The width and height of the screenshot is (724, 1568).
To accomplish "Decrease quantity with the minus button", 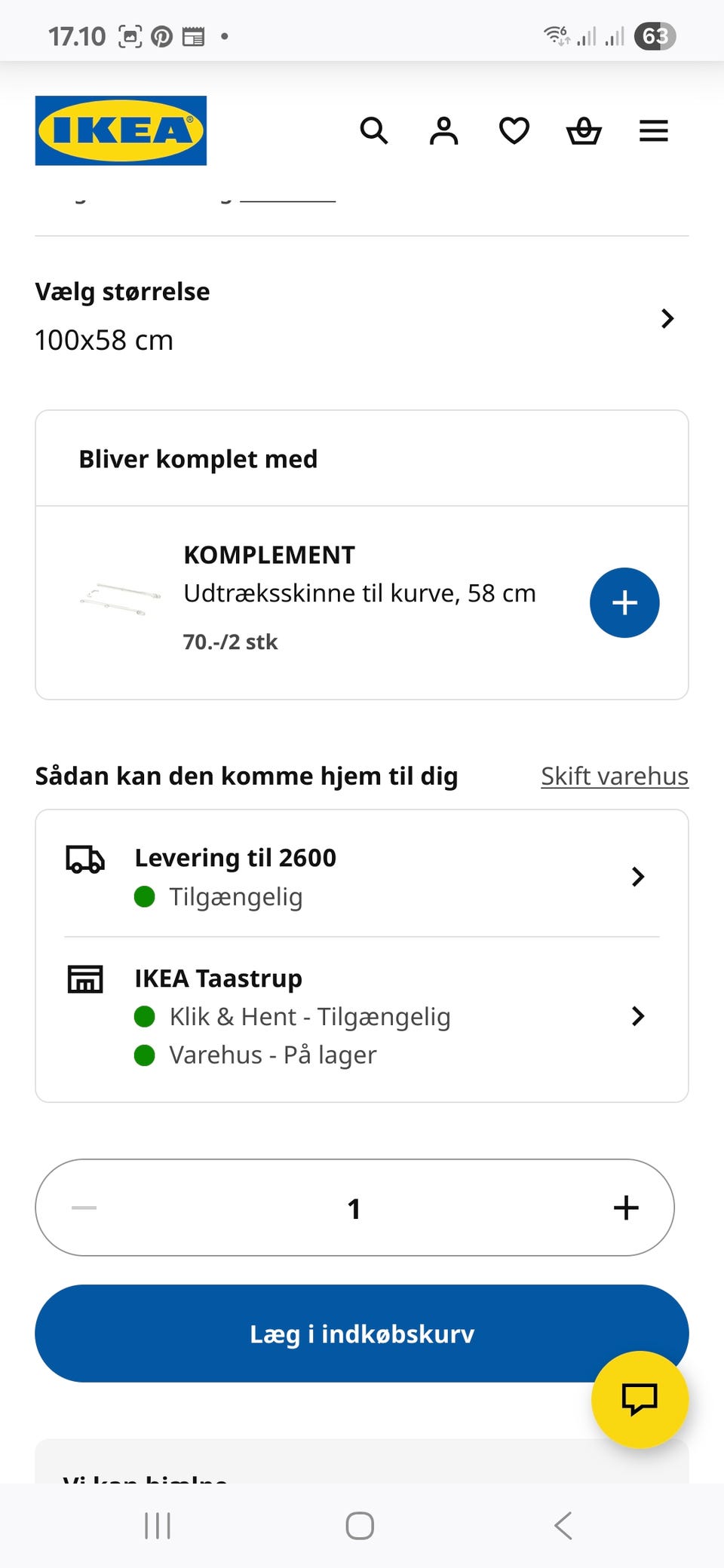I will (84, 1208).
